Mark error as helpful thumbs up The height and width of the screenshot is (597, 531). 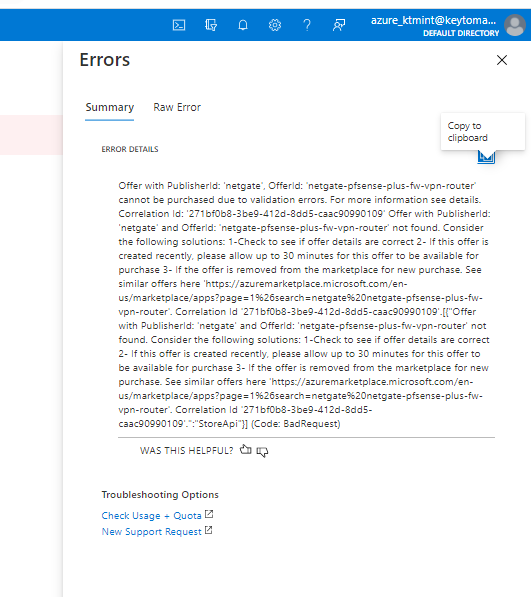point(246,450)
